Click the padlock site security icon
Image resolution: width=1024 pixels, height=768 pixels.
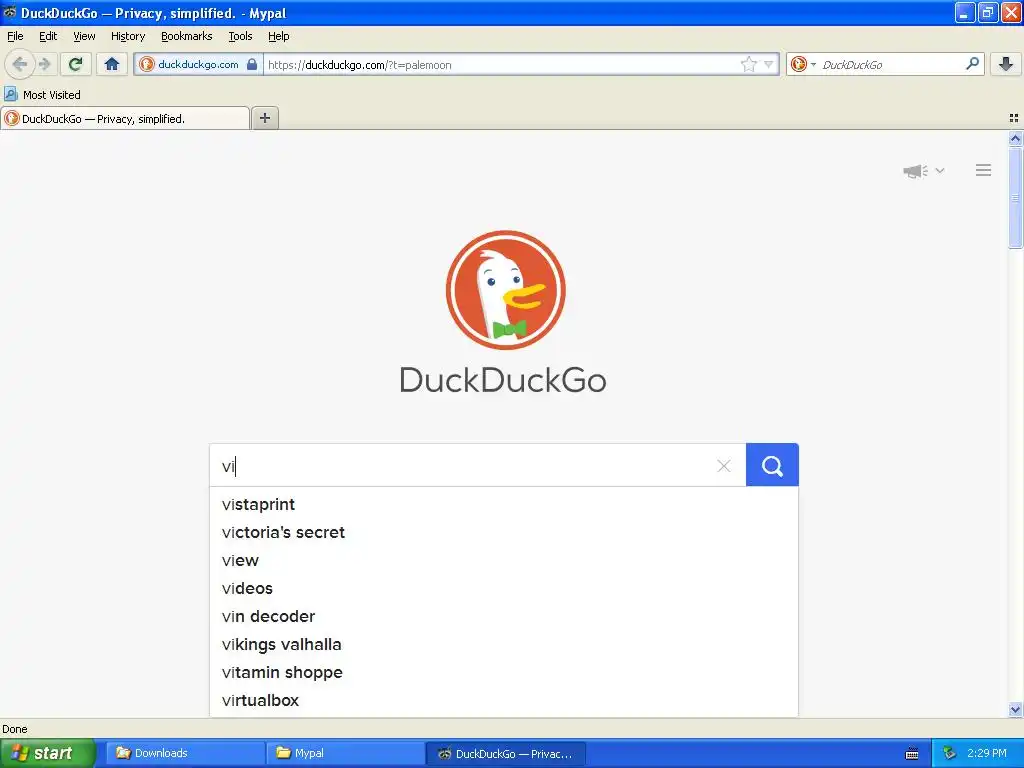coord(251,64)
